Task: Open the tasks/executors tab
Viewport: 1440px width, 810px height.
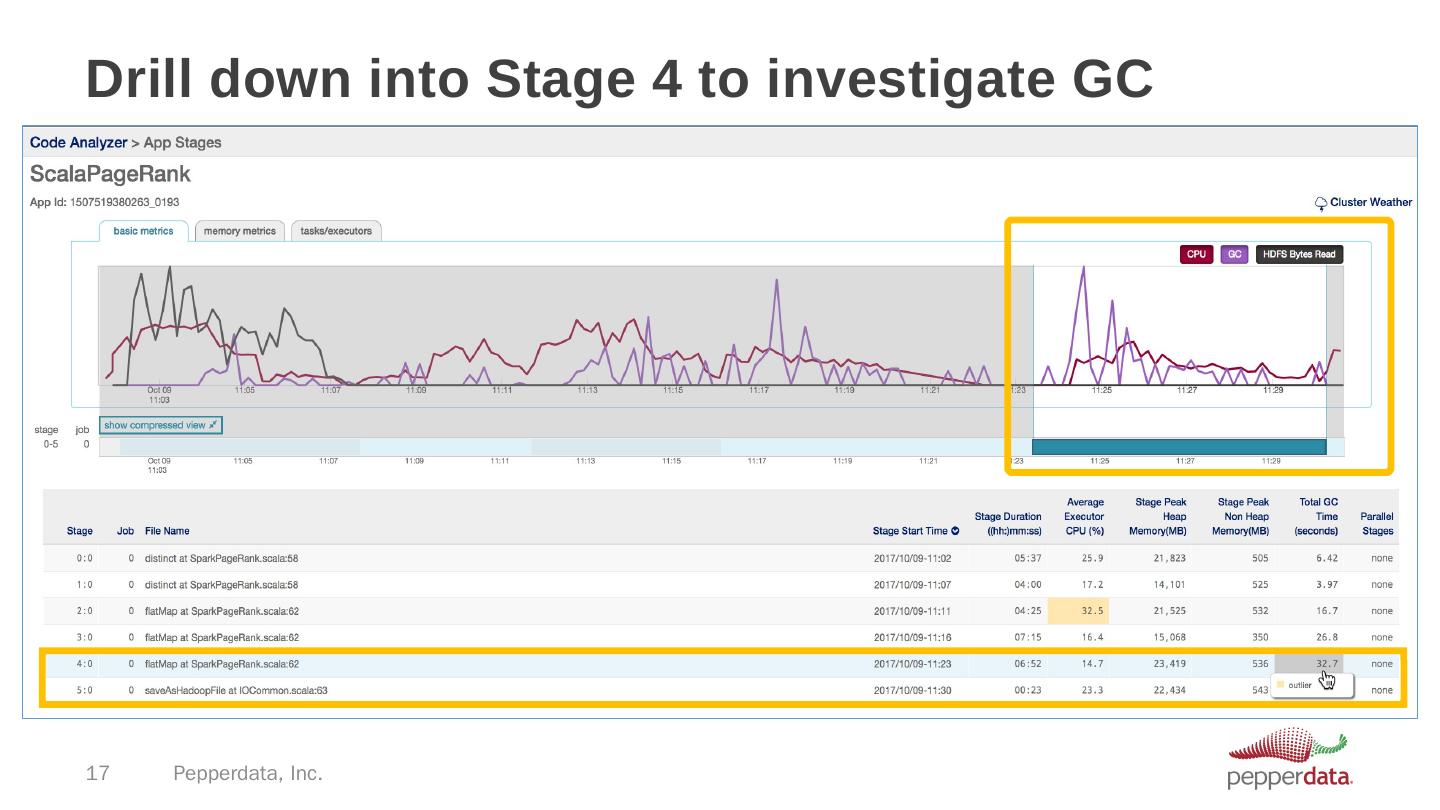Action: coord(336,231)
